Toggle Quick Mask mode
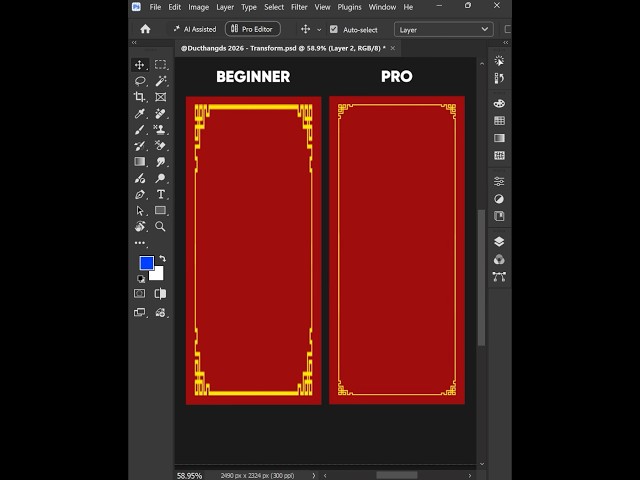This screenshot has height=480, width=640. click(x=139, y=293)
